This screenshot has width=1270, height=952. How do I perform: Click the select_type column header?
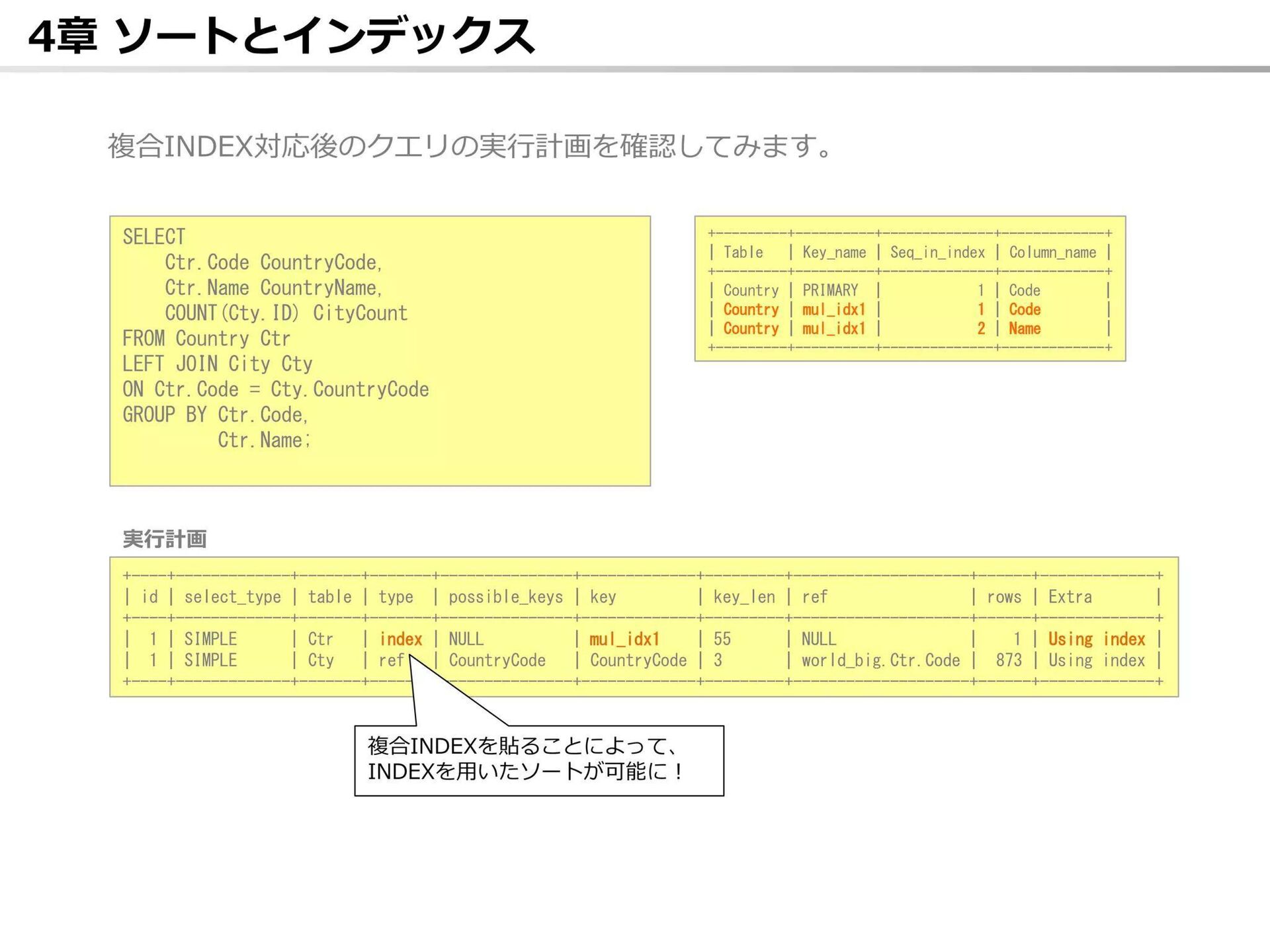point(232,597)
